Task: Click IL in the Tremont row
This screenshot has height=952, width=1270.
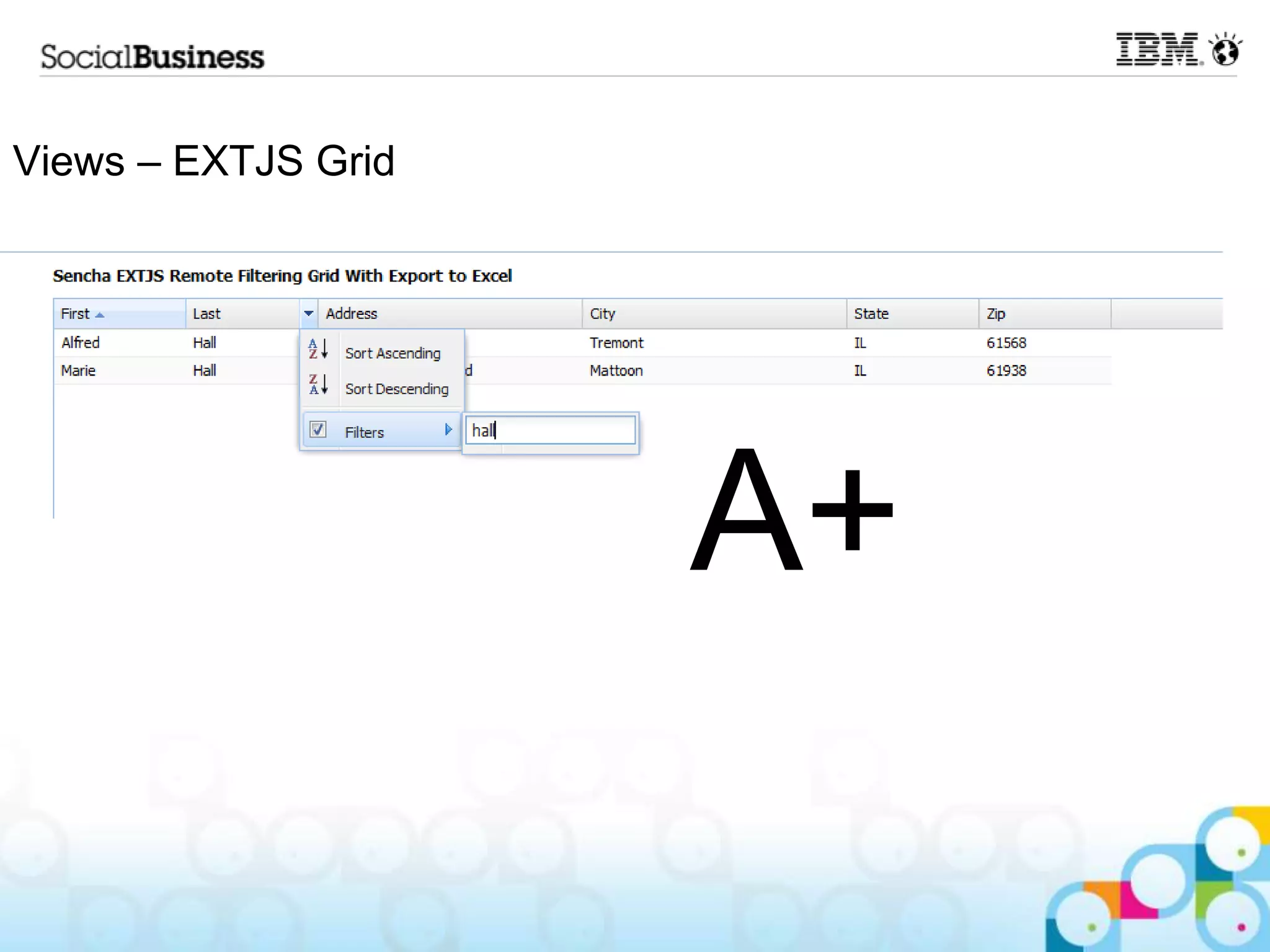Action: coord(860,343)
